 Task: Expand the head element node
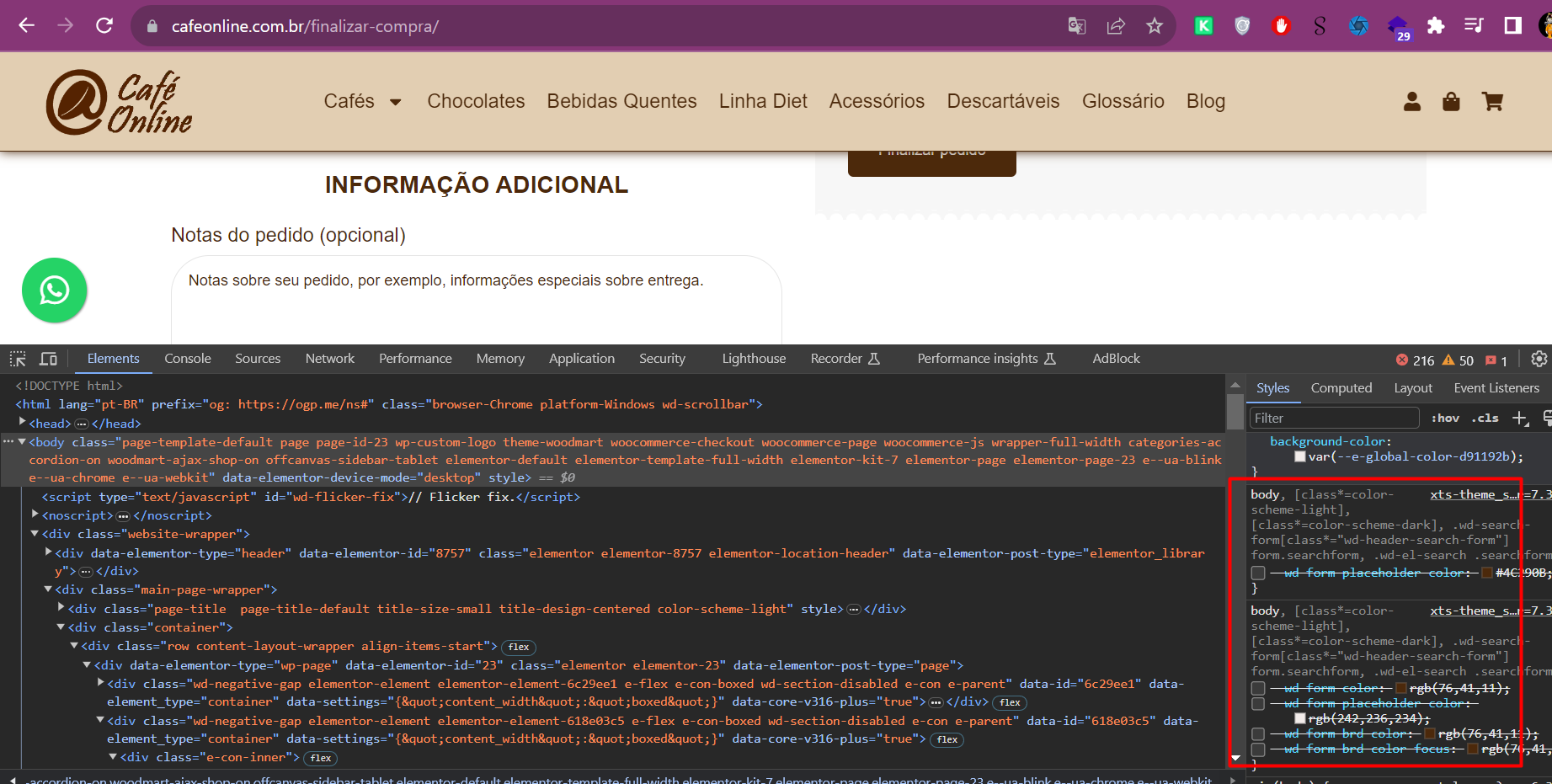click(x=23, y=423)
